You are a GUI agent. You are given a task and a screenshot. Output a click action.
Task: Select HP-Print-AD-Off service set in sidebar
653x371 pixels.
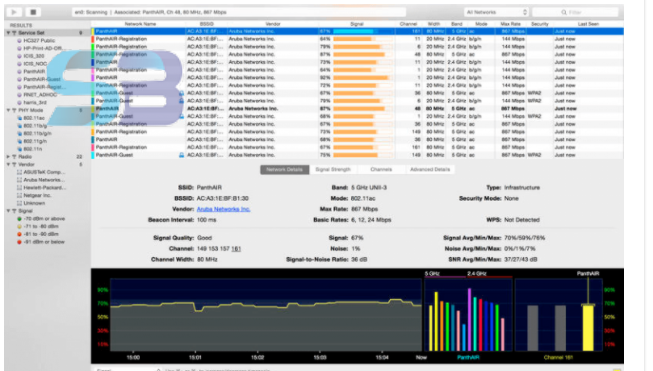click(x=43, y=48)
